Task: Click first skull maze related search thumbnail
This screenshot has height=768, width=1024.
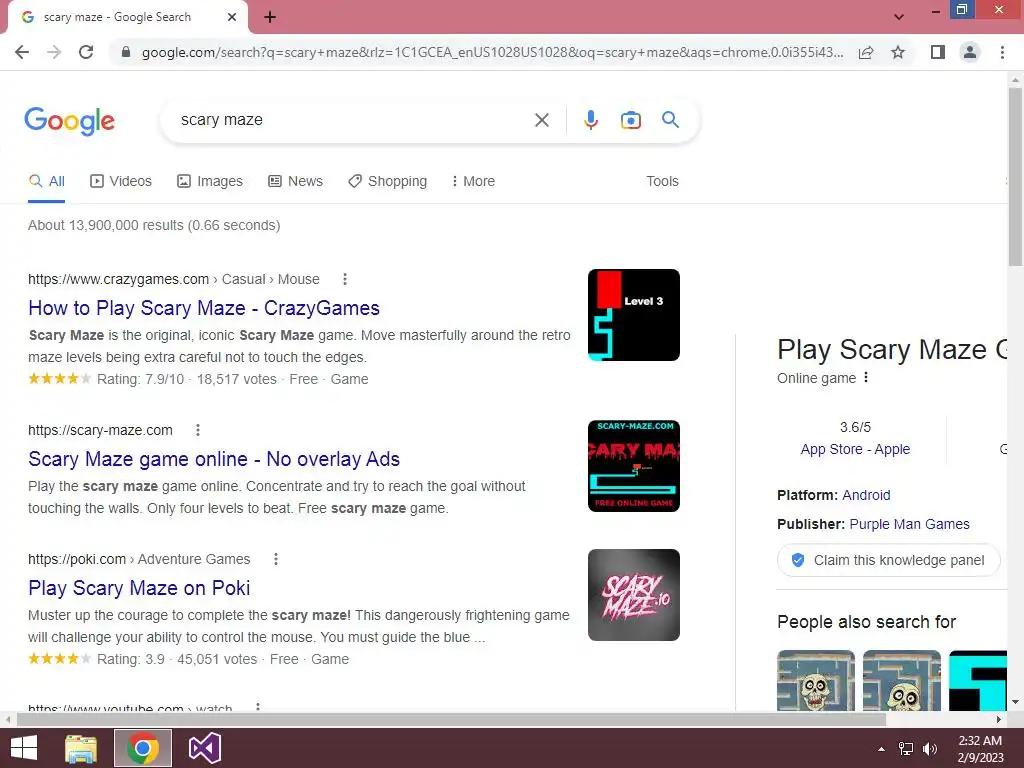Action: (x=816, y=680)
